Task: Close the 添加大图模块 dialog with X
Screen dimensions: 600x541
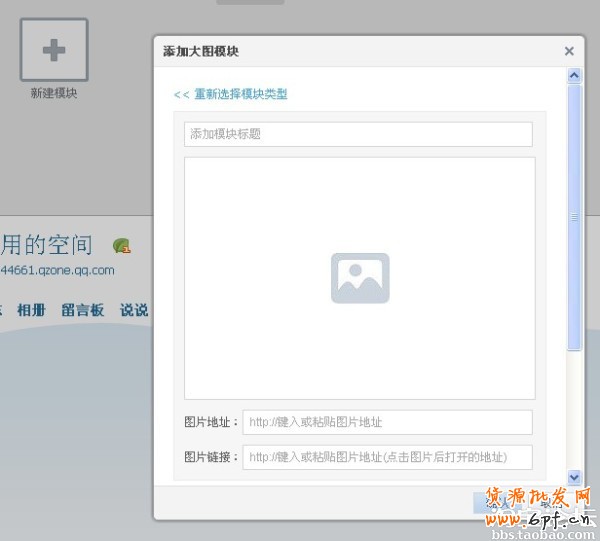Action: coord(569,51)
